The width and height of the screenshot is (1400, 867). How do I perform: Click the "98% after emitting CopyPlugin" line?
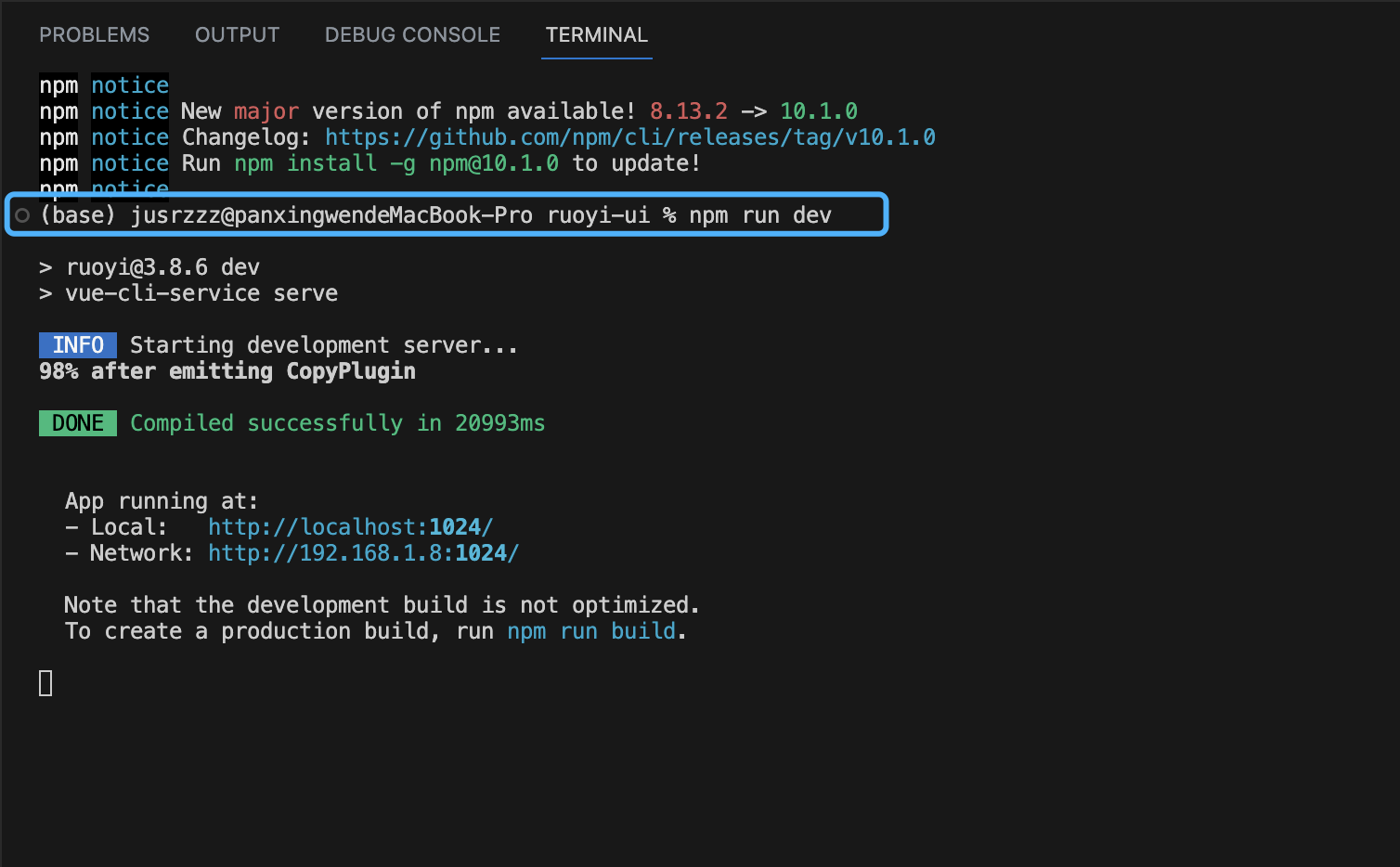[227, 371]
